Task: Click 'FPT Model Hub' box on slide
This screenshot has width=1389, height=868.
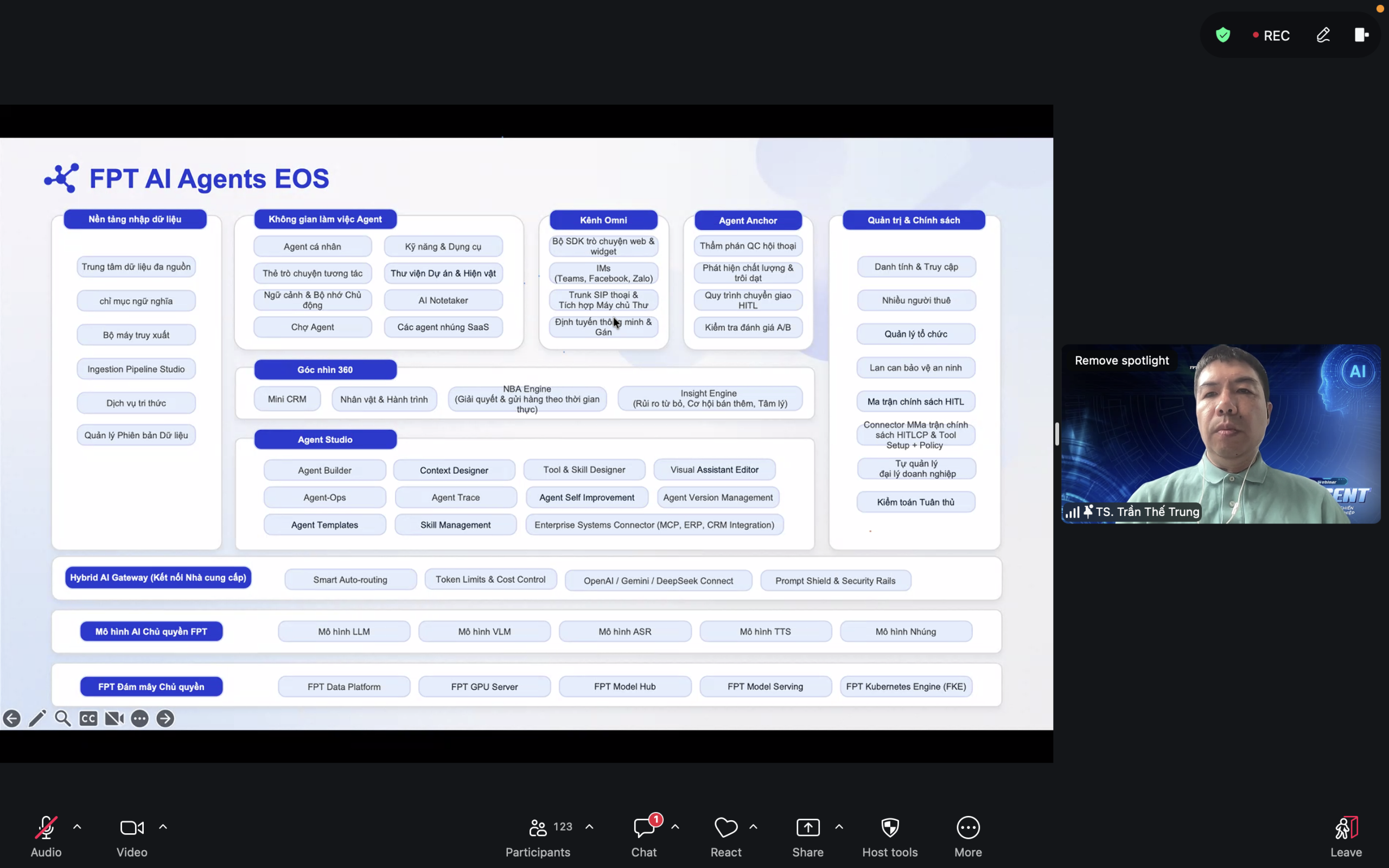Action: pos(625,687)
